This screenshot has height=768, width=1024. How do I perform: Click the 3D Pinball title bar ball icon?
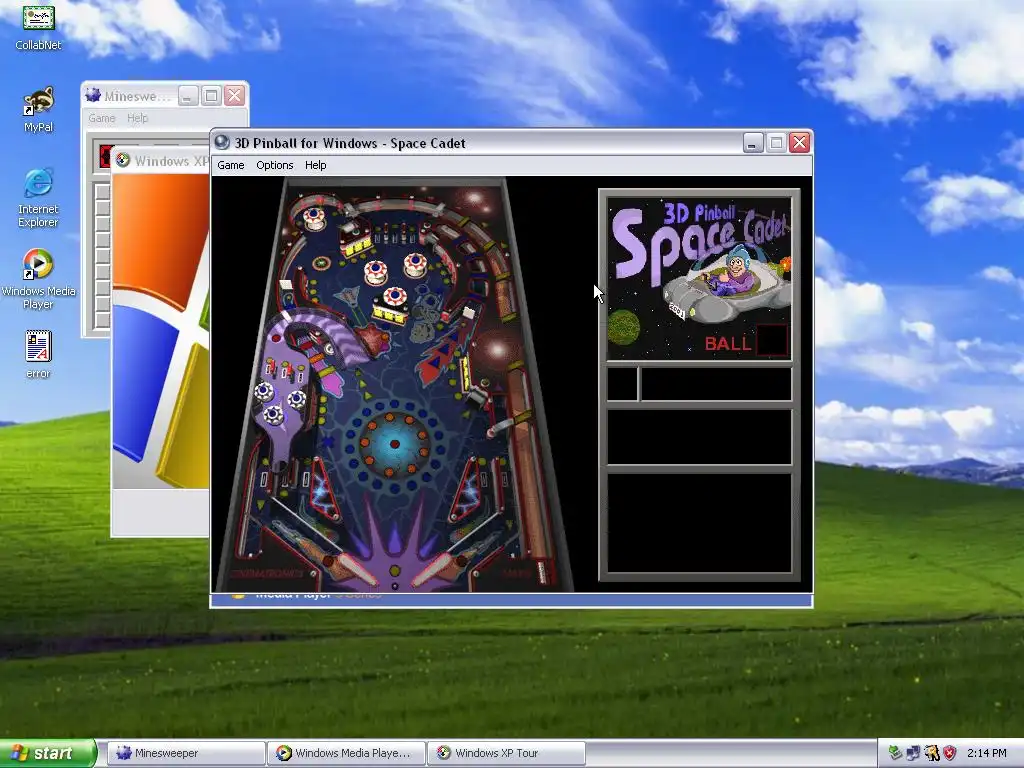pos(222,142)
